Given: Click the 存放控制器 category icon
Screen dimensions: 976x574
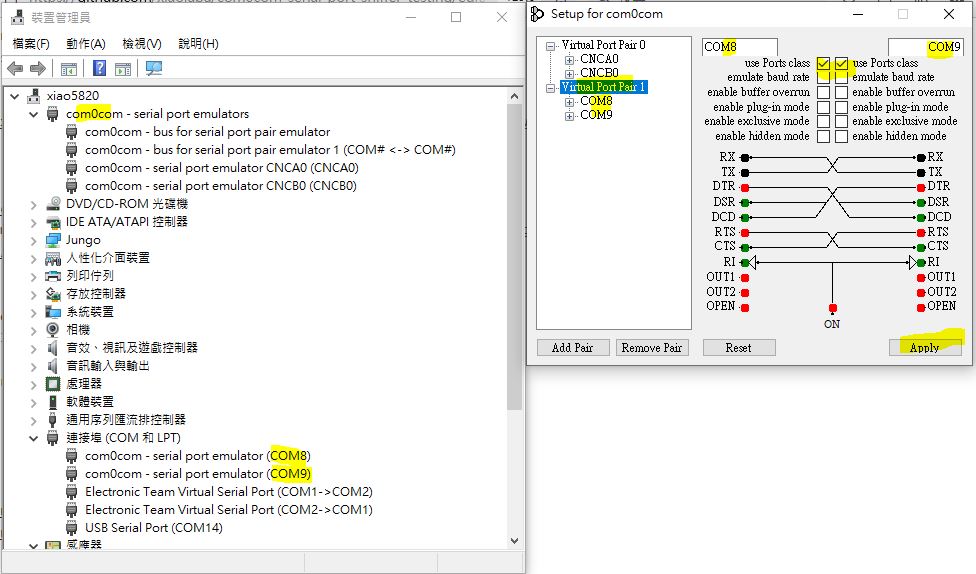Looking at the screenshot, I should click(x=54, y=294).
